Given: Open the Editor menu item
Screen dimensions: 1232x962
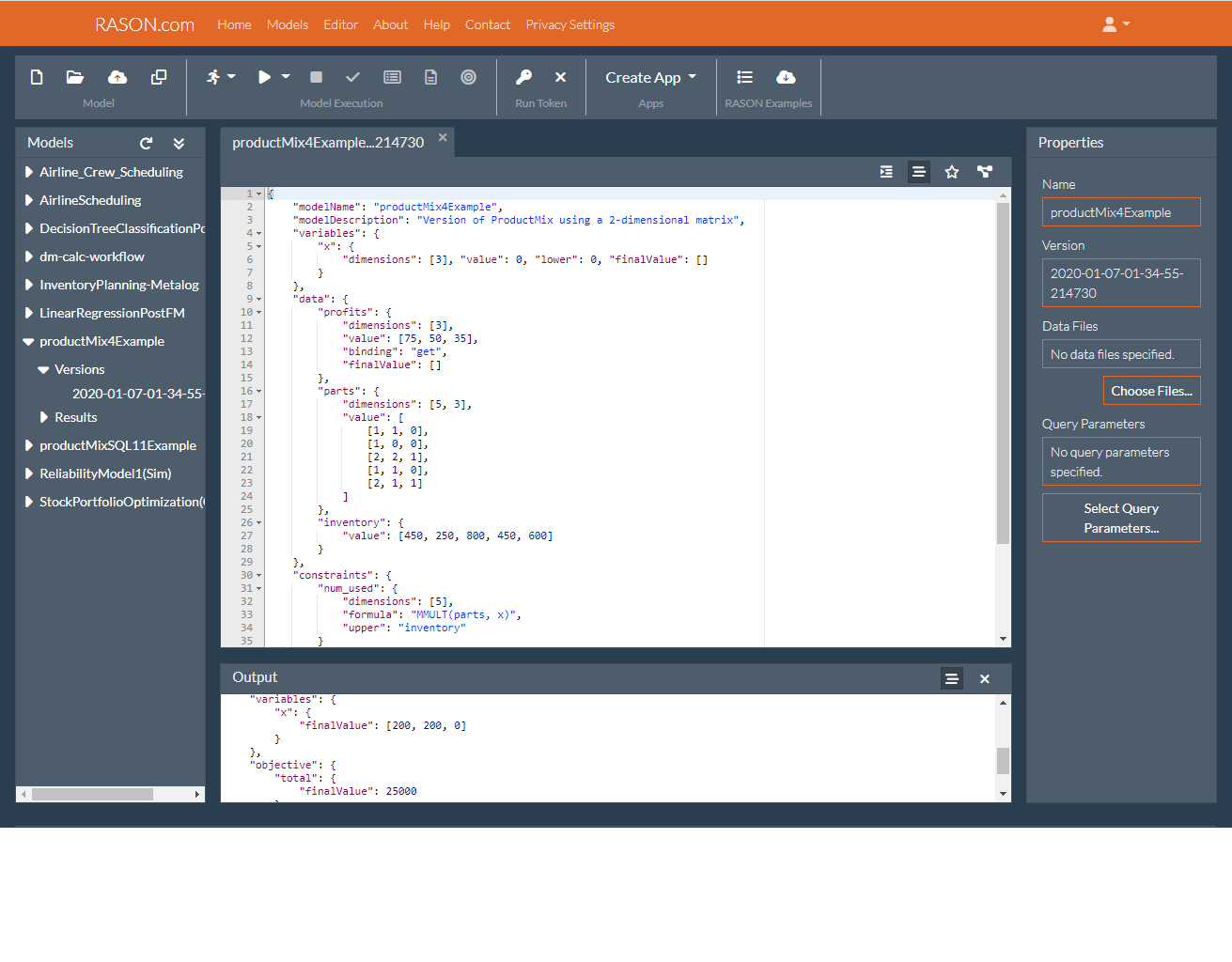Looking at the screenshot, I should [x=340, y=24].
